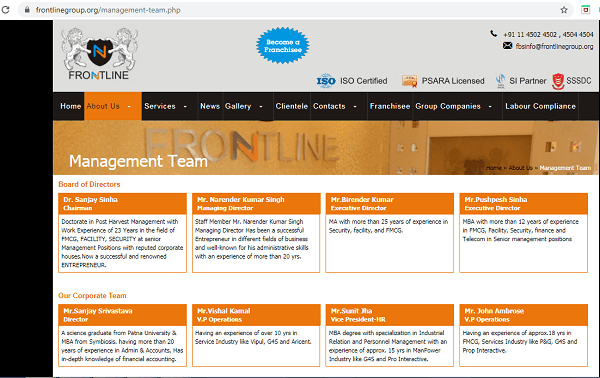Click the SI Partner logo icon

(500, 81)
